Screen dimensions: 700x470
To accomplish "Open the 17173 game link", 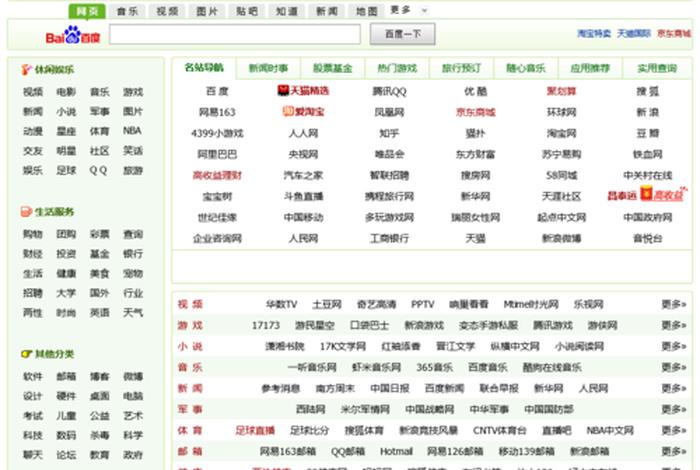I will pos(266,325).
